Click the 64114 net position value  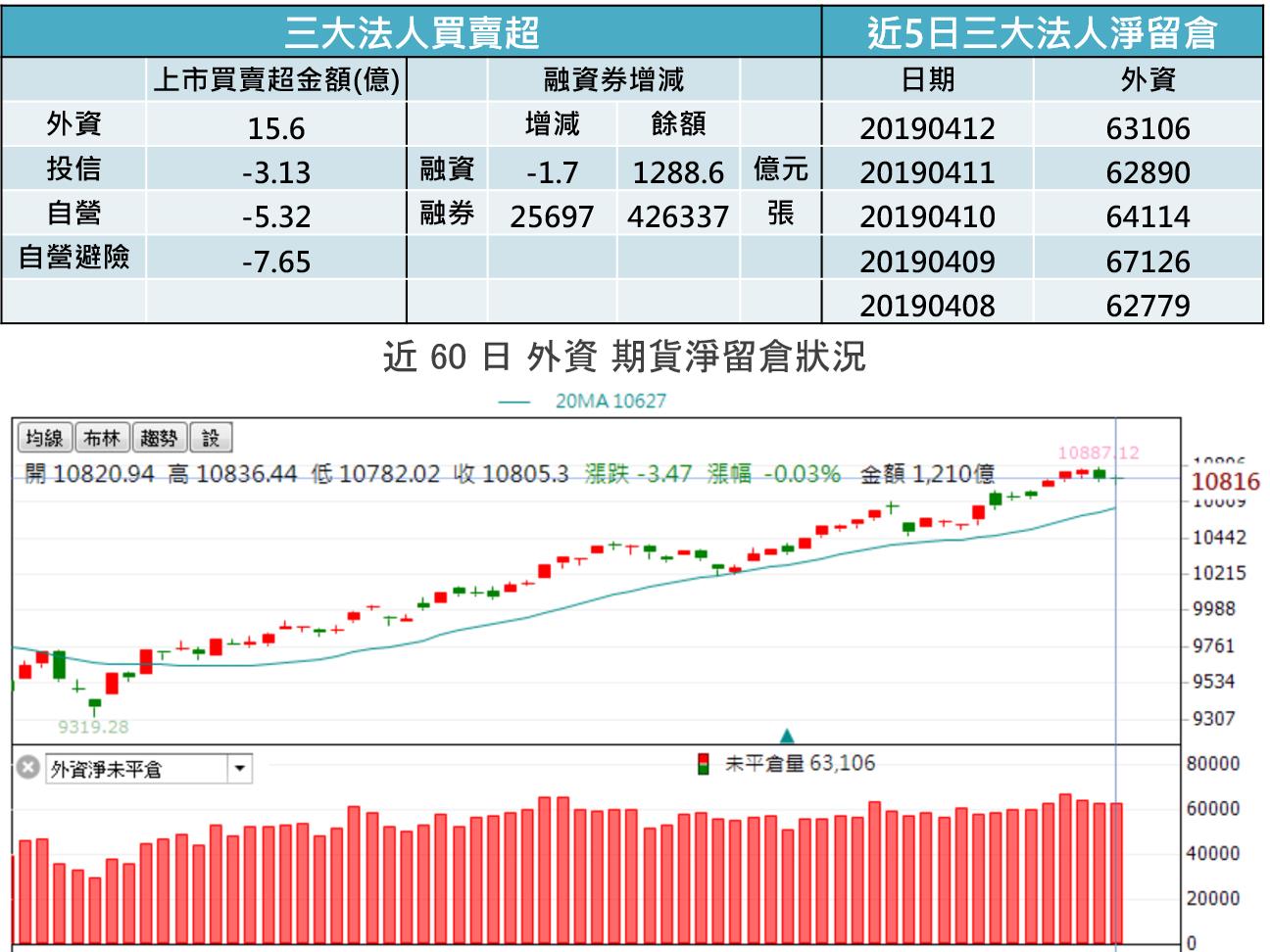(1148, 217)
